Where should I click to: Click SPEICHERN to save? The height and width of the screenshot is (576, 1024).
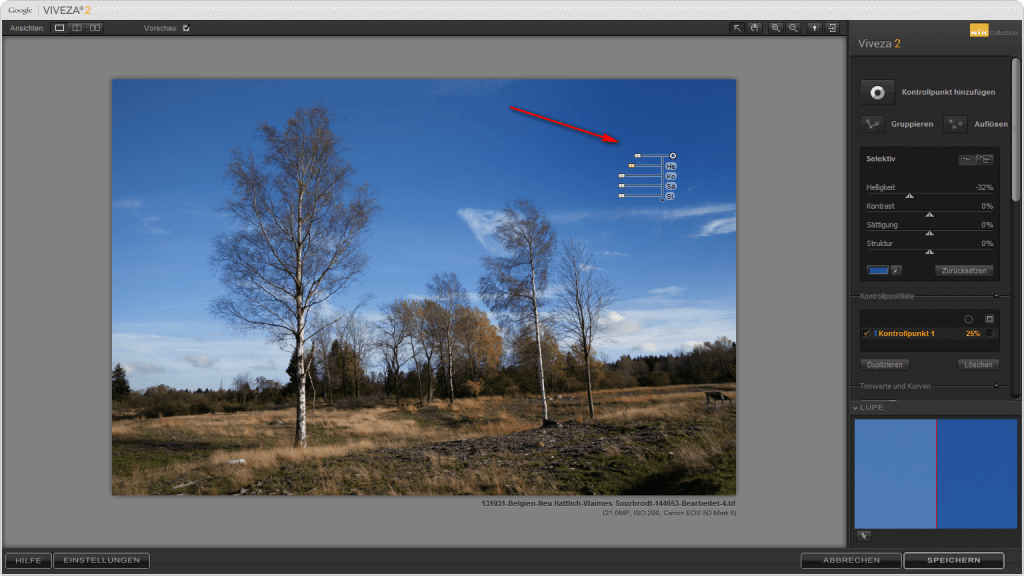953,560
